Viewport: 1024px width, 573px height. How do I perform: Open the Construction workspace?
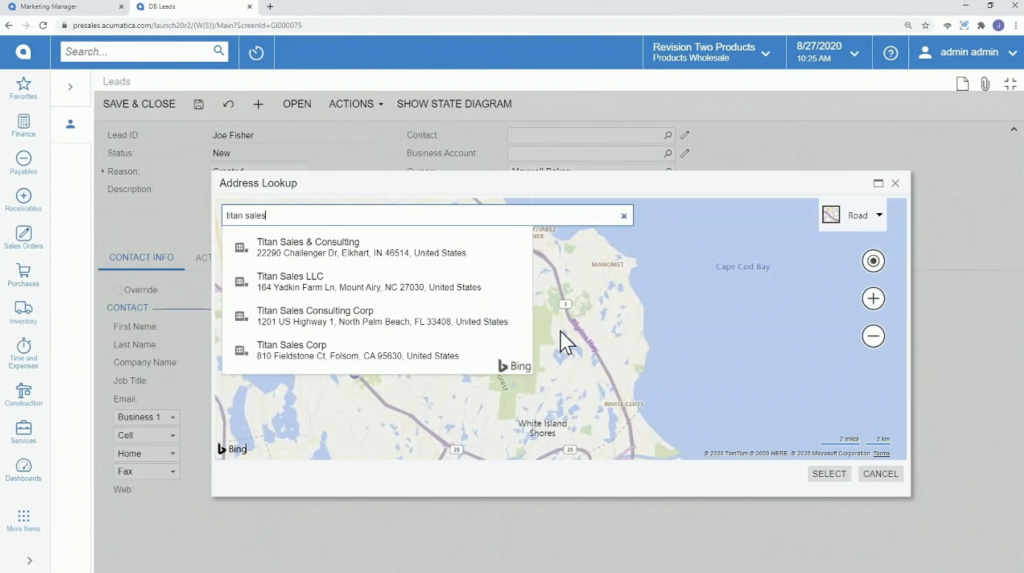[x=24, y=395]
